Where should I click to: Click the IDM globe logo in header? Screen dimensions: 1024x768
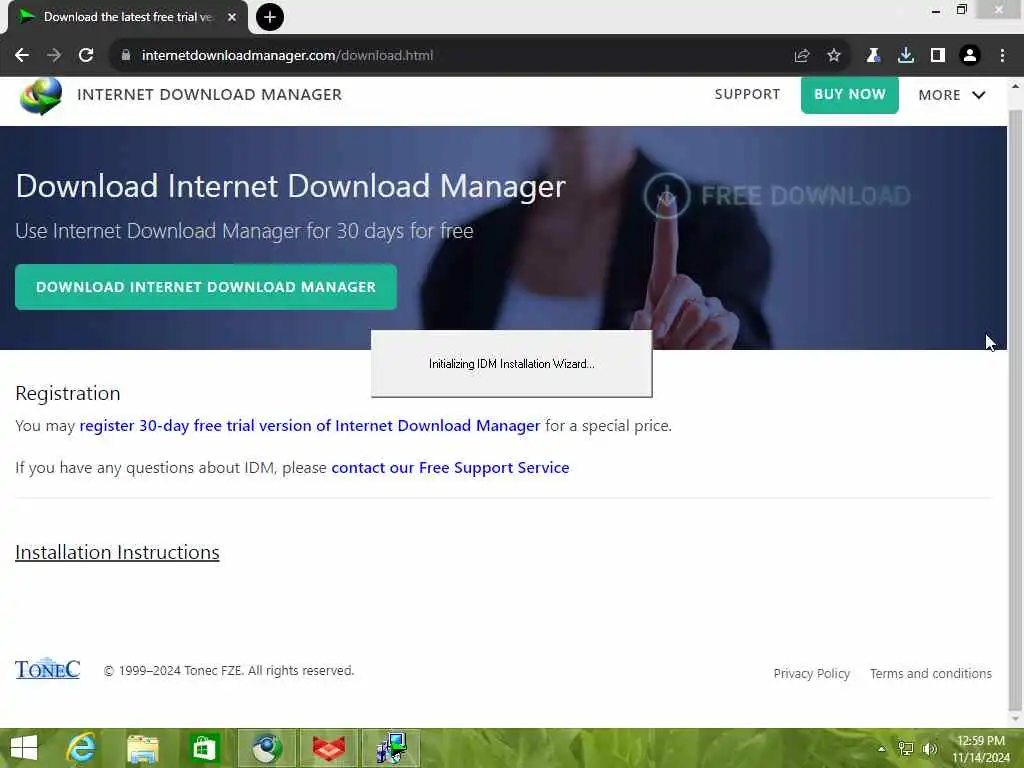[41, 96]
